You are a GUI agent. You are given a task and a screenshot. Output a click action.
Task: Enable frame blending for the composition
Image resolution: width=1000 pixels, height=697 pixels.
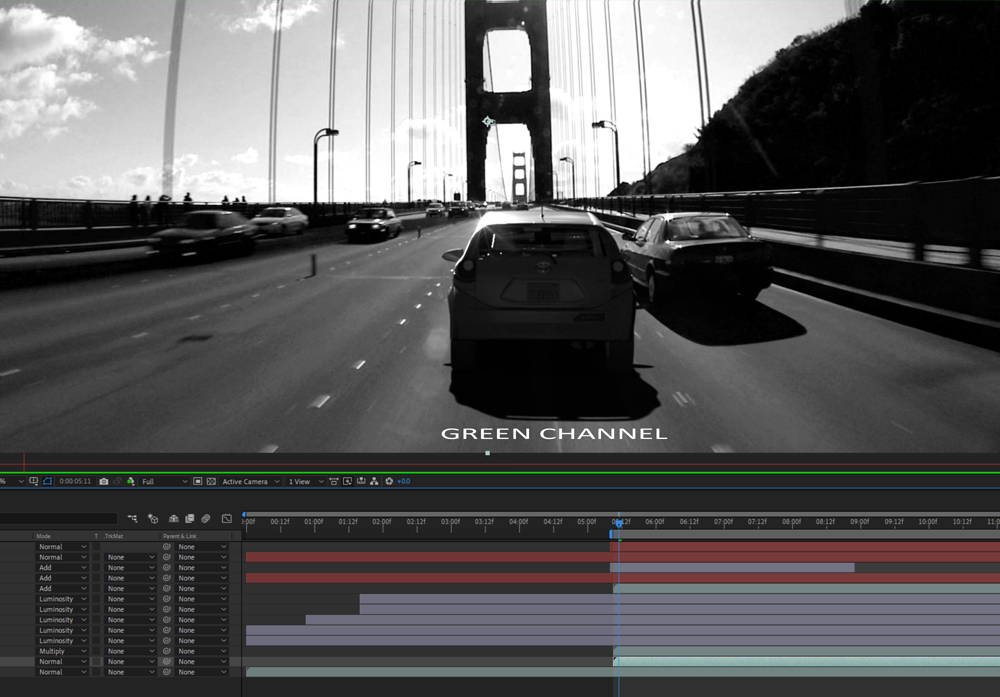[189, 518]
